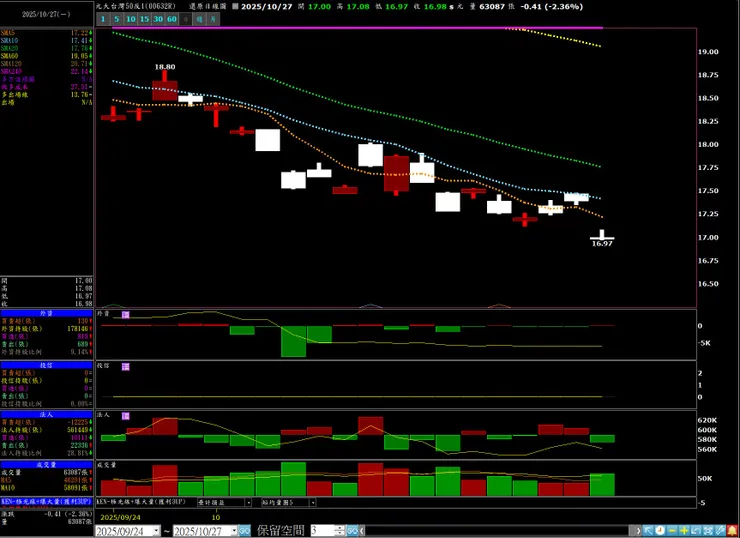Click the 2025/10/27(一) date box
The height and width of the screenshot is (538, 740).
[x=46, y=14]
